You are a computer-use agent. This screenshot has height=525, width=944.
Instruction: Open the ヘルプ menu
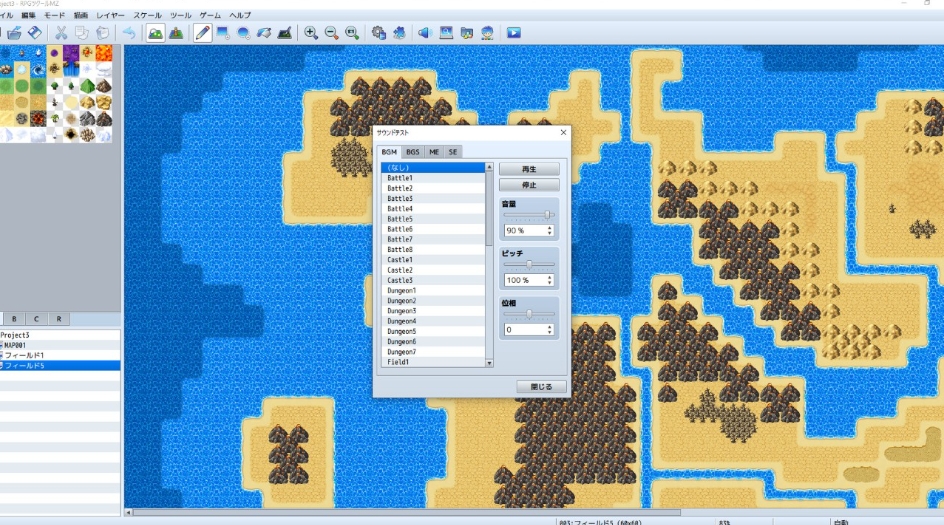click(x=240, y=15)
